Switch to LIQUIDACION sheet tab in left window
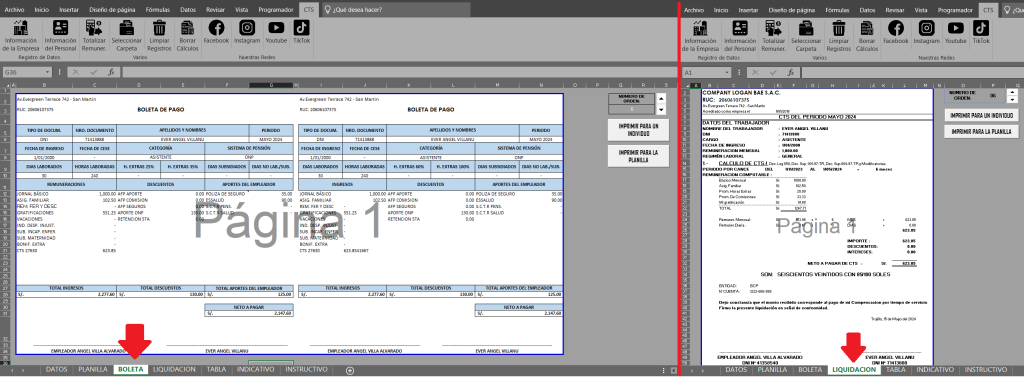Screen dimensions: 1024x379 (174, 370)
